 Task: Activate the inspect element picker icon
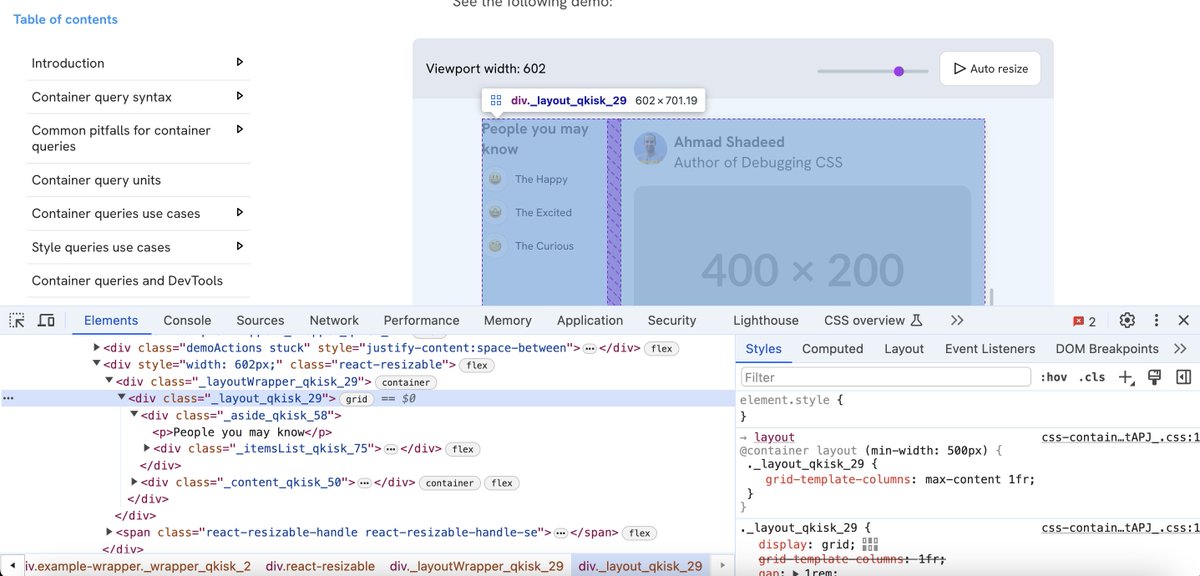click(x=17, y=320)
